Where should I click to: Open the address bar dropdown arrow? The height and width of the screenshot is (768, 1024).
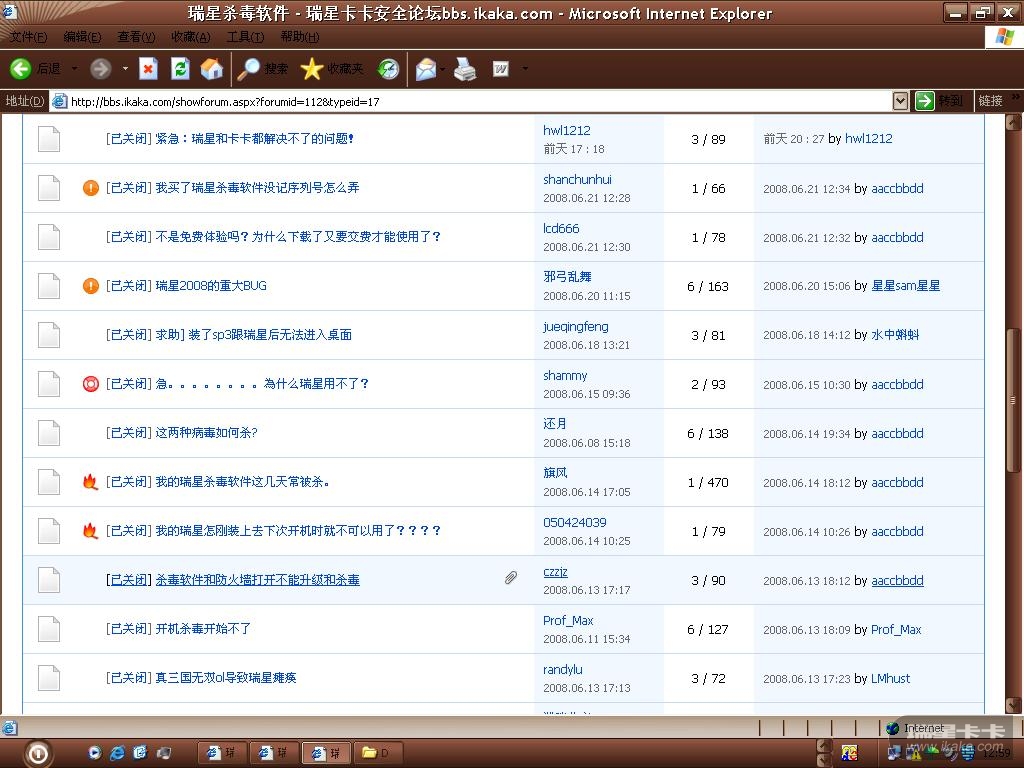(900, 101)
